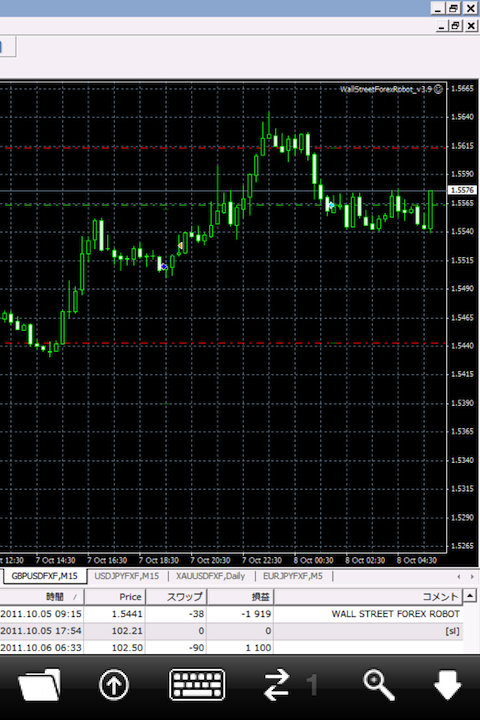Screen dimensions: 480x720
Task: Click the blue trade marker on chart
Action: click(x=164, y=266)
